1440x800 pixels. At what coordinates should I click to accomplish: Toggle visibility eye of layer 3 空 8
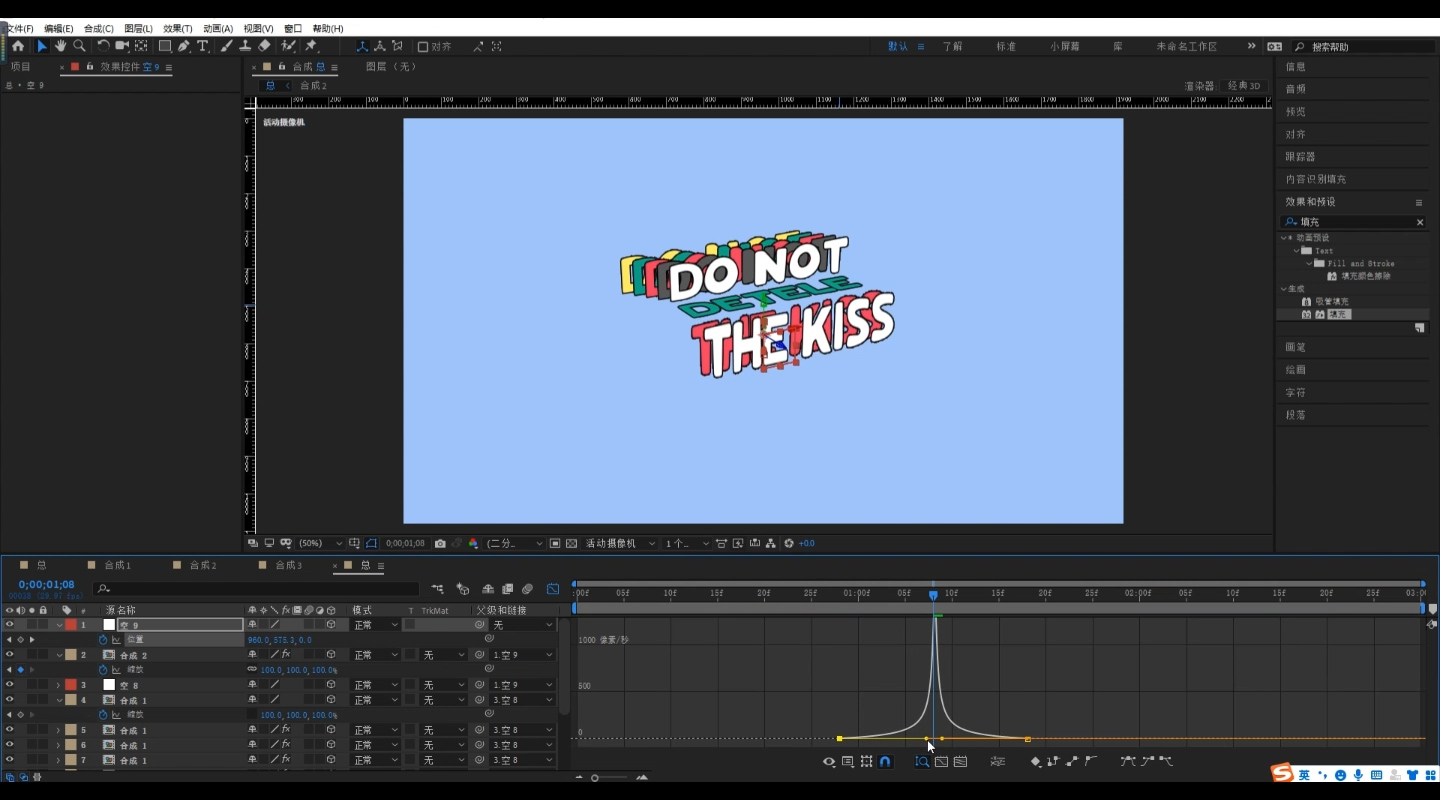(x=9, y=685)
